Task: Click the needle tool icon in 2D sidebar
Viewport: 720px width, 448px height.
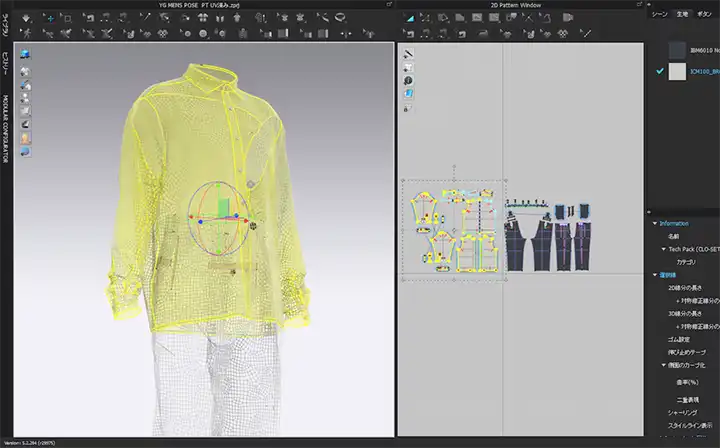Action: pyautogui.click(x=408, y=53)
